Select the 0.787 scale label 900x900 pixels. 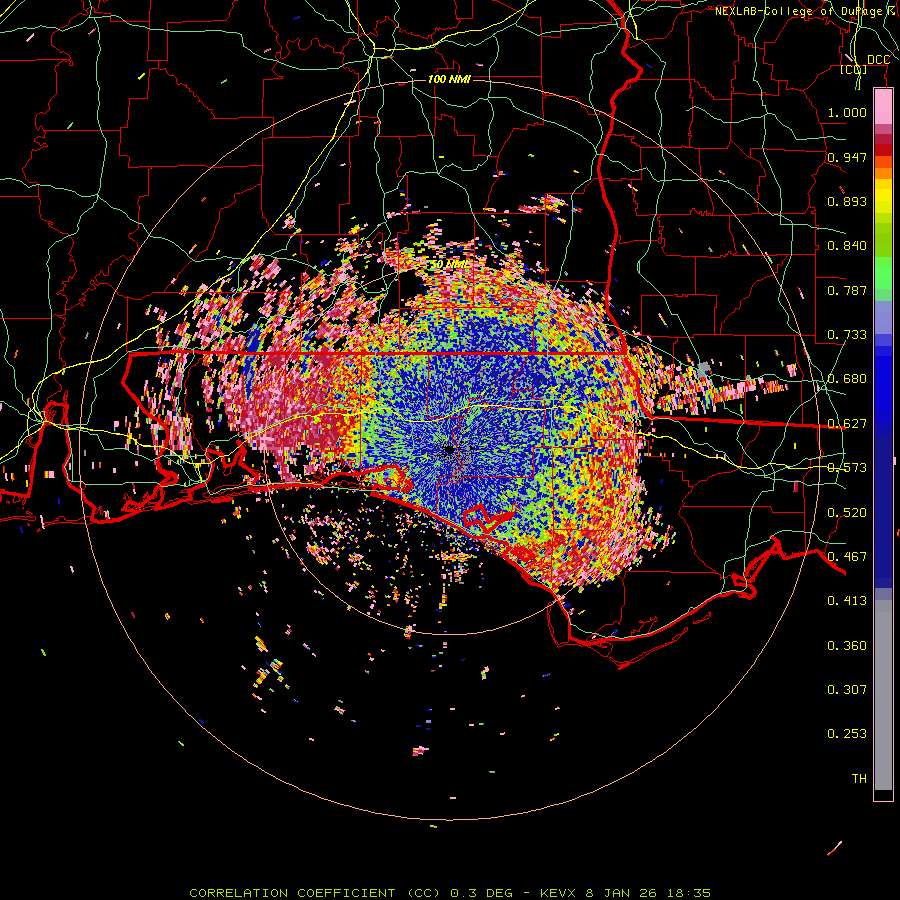(847, 290)
